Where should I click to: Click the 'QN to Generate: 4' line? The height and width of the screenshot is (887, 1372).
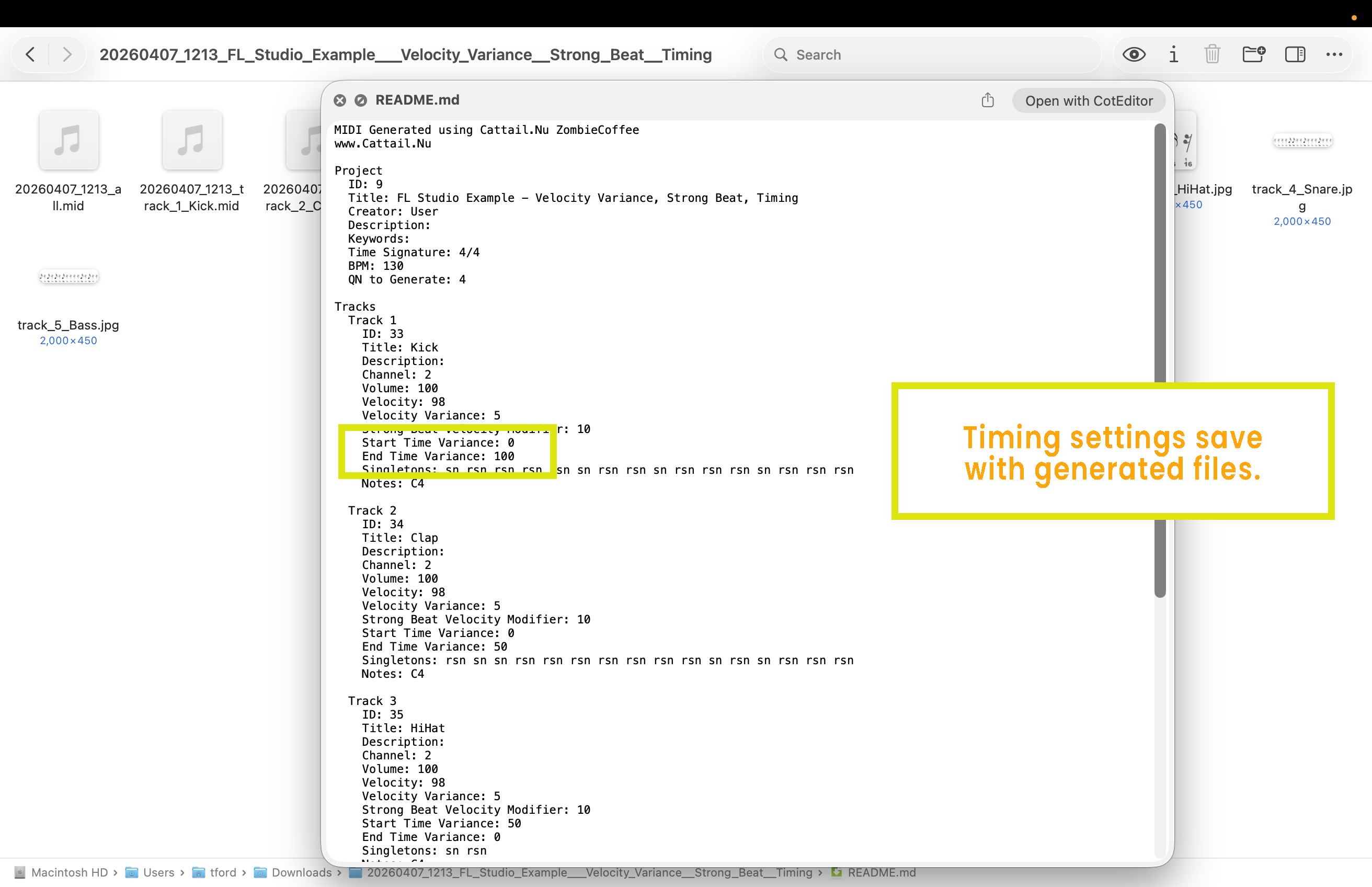tap(406, 279)
